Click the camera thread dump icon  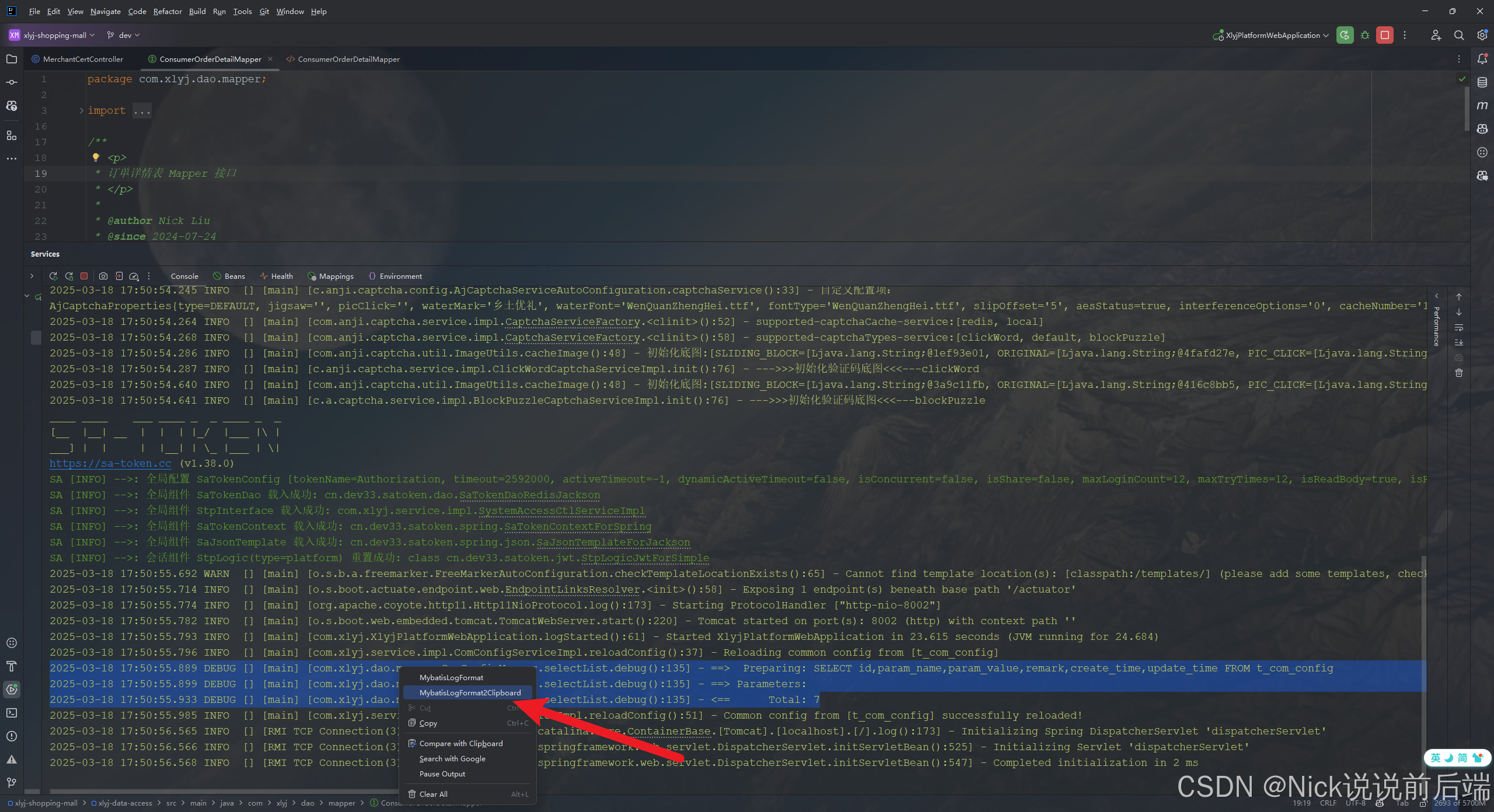pos(103,276)
